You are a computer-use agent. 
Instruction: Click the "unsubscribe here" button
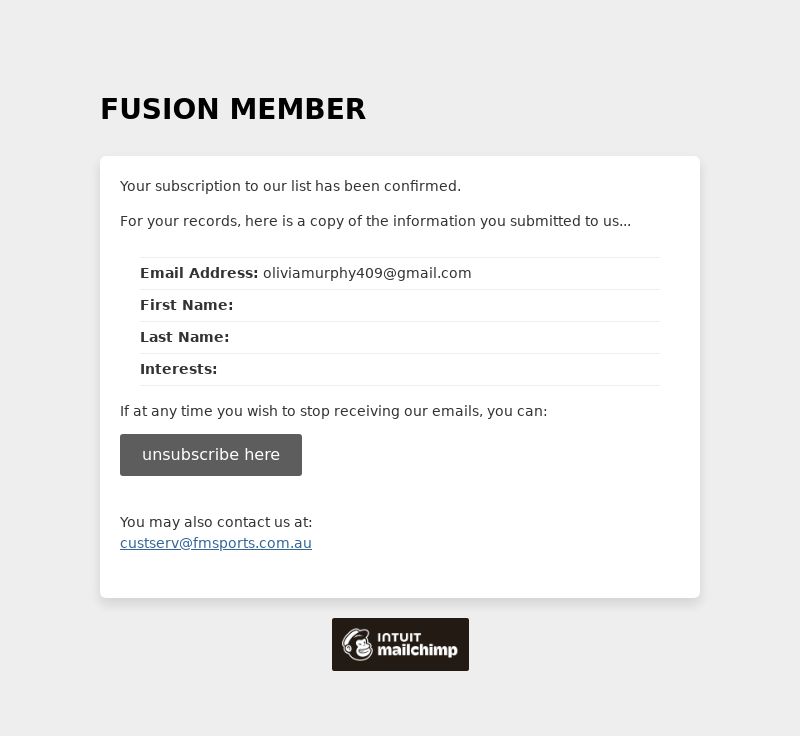(x=211, y=455)
